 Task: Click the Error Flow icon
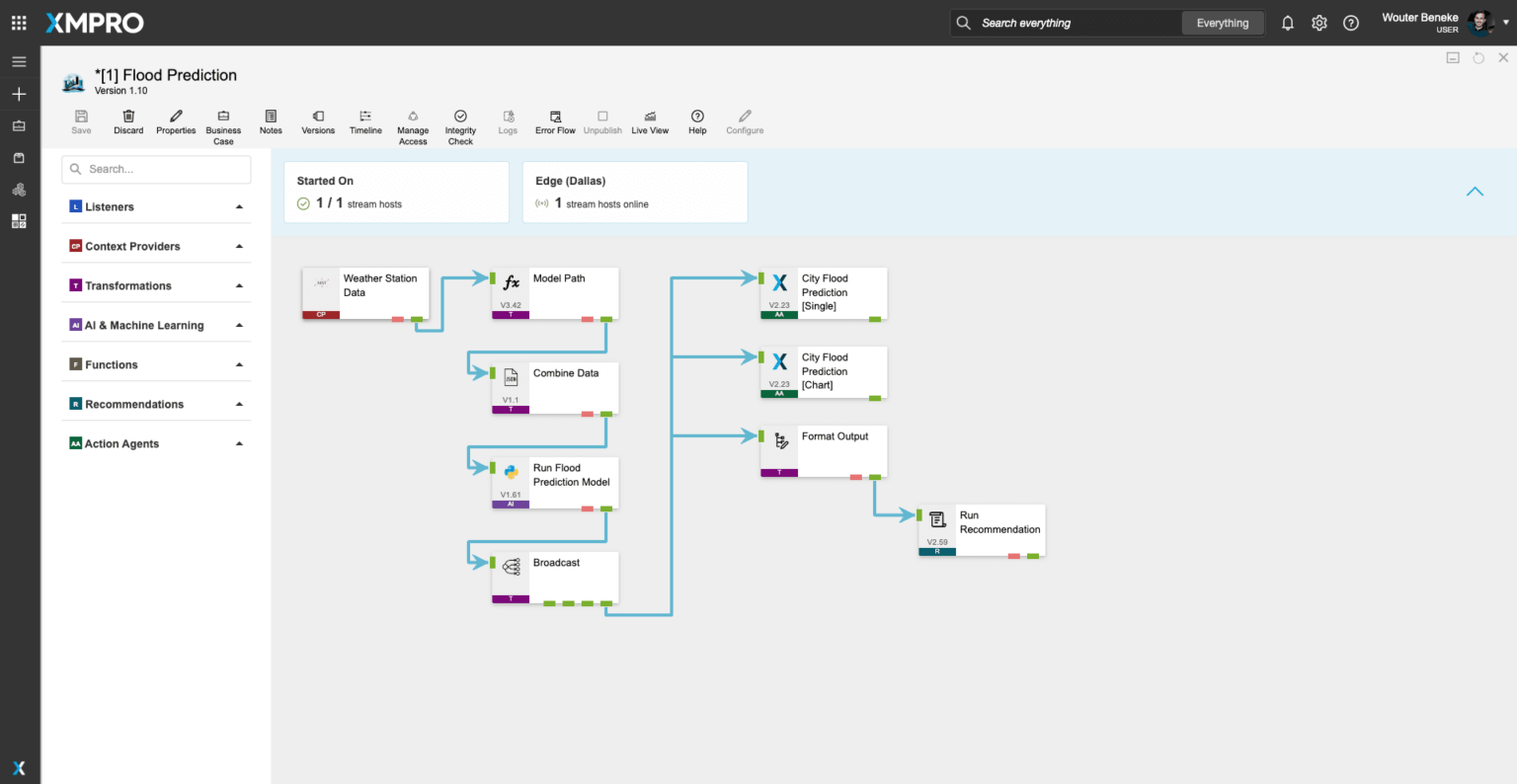click(x=555, y=118)
